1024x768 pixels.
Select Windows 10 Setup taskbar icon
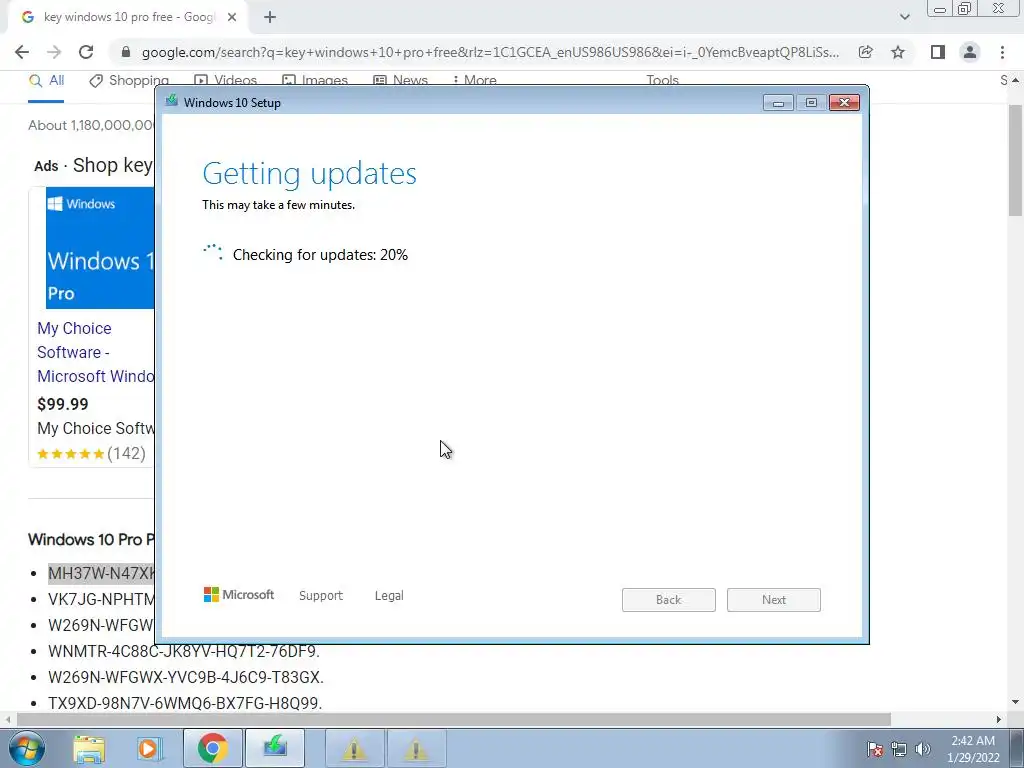275,748
